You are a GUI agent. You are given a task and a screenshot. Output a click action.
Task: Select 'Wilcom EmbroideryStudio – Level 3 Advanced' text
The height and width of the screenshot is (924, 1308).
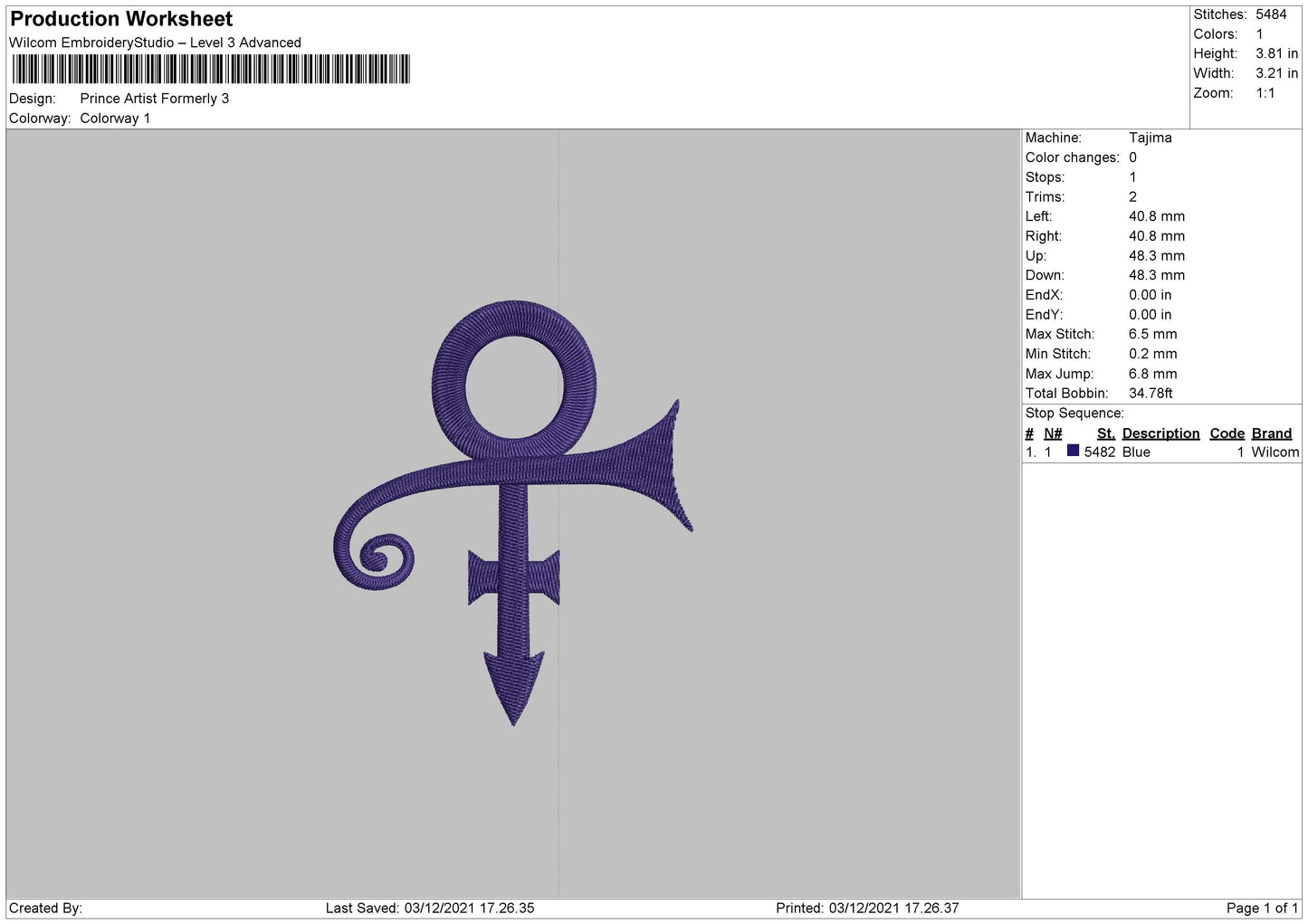[155, 43]
